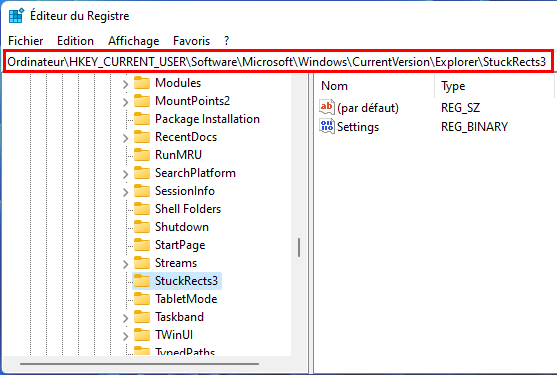Click the MountPoints2 folder icon
557x375 pixels.
(142, 101)
